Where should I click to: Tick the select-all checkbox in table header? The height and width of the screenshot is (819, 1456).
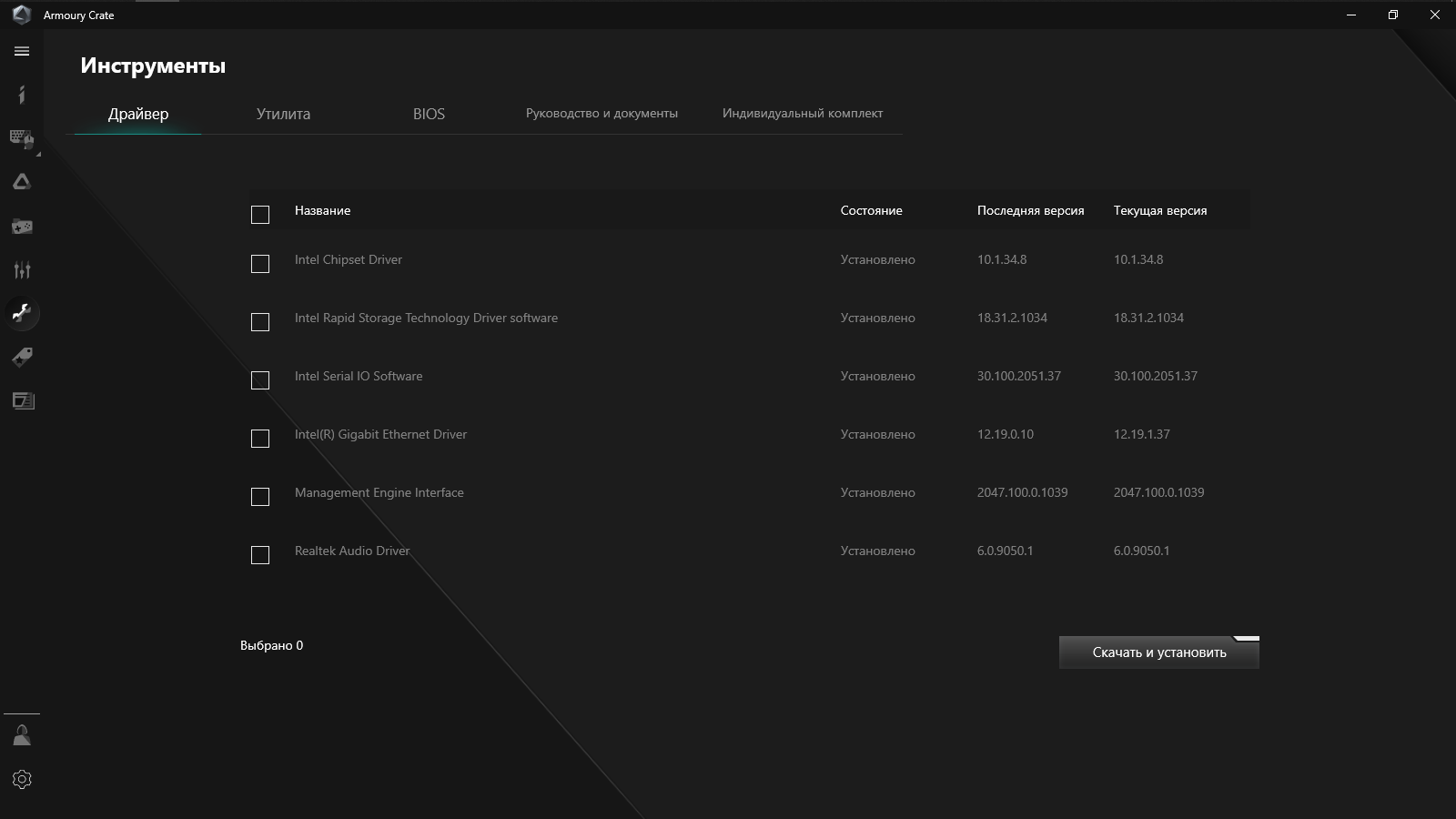click(x=260, y=215)
